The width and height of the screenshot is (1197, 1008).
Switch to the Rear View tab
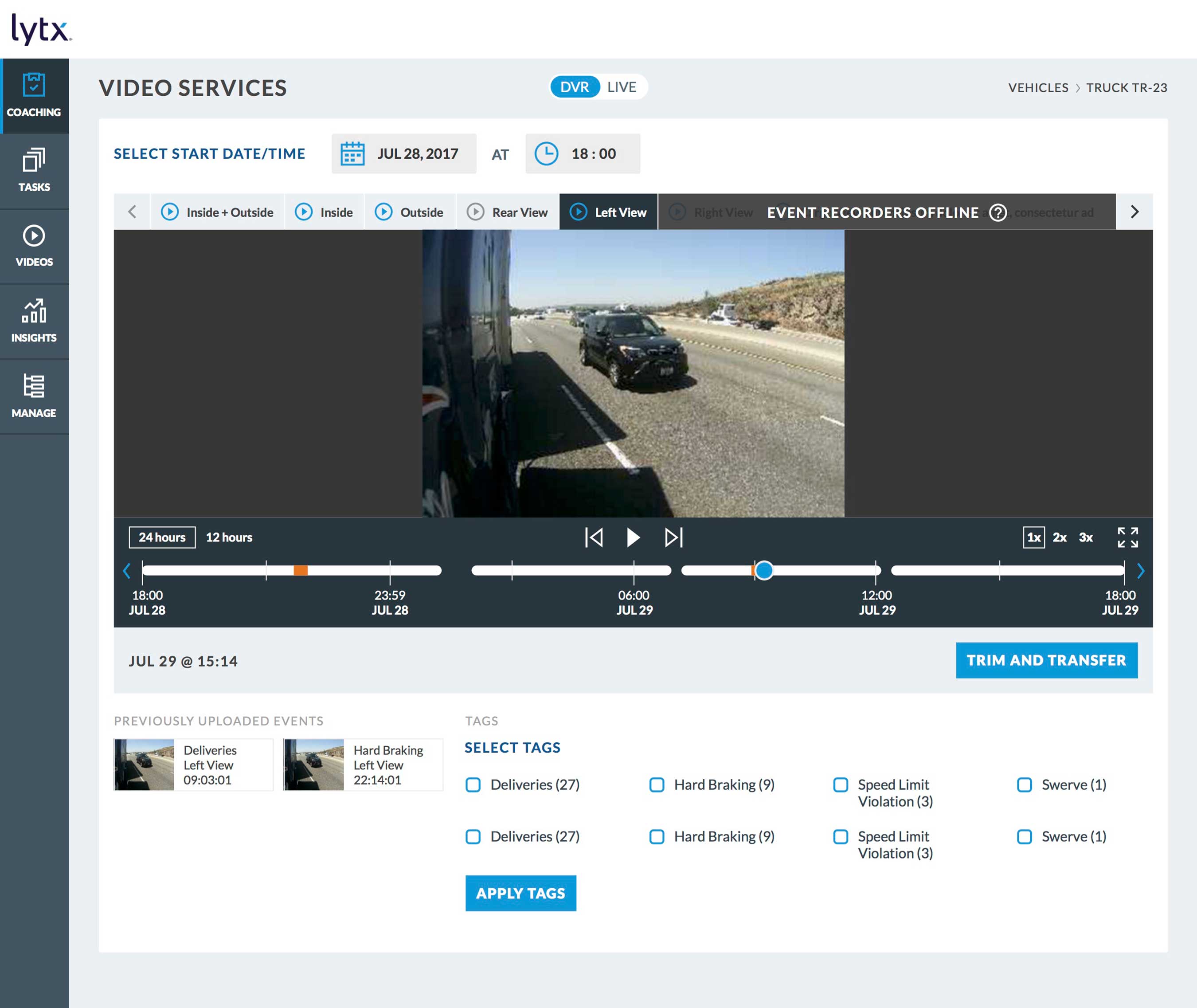pos(508,212)
